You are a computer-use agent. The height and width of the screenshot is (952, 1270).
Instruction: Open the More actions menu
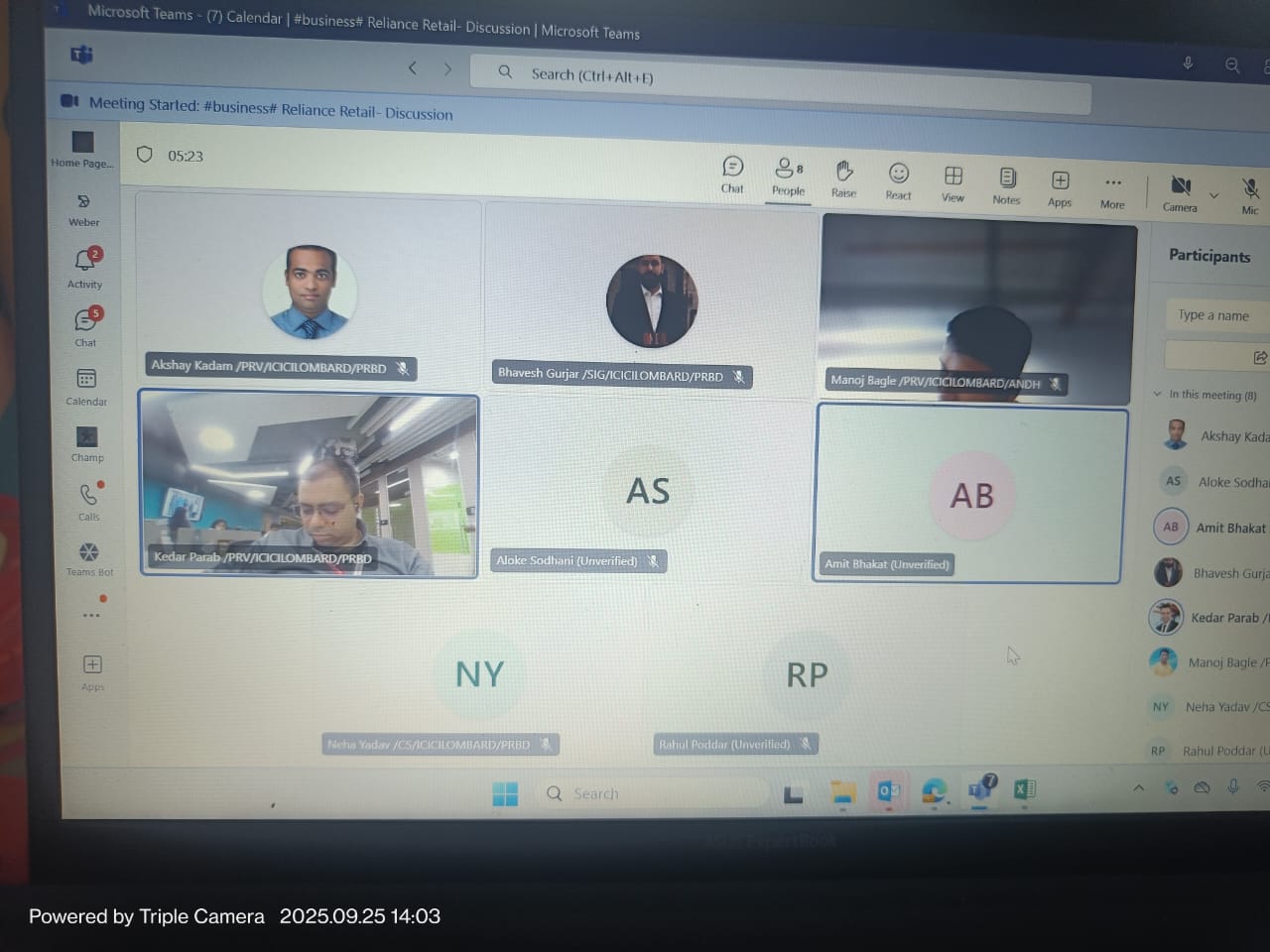1112,188
